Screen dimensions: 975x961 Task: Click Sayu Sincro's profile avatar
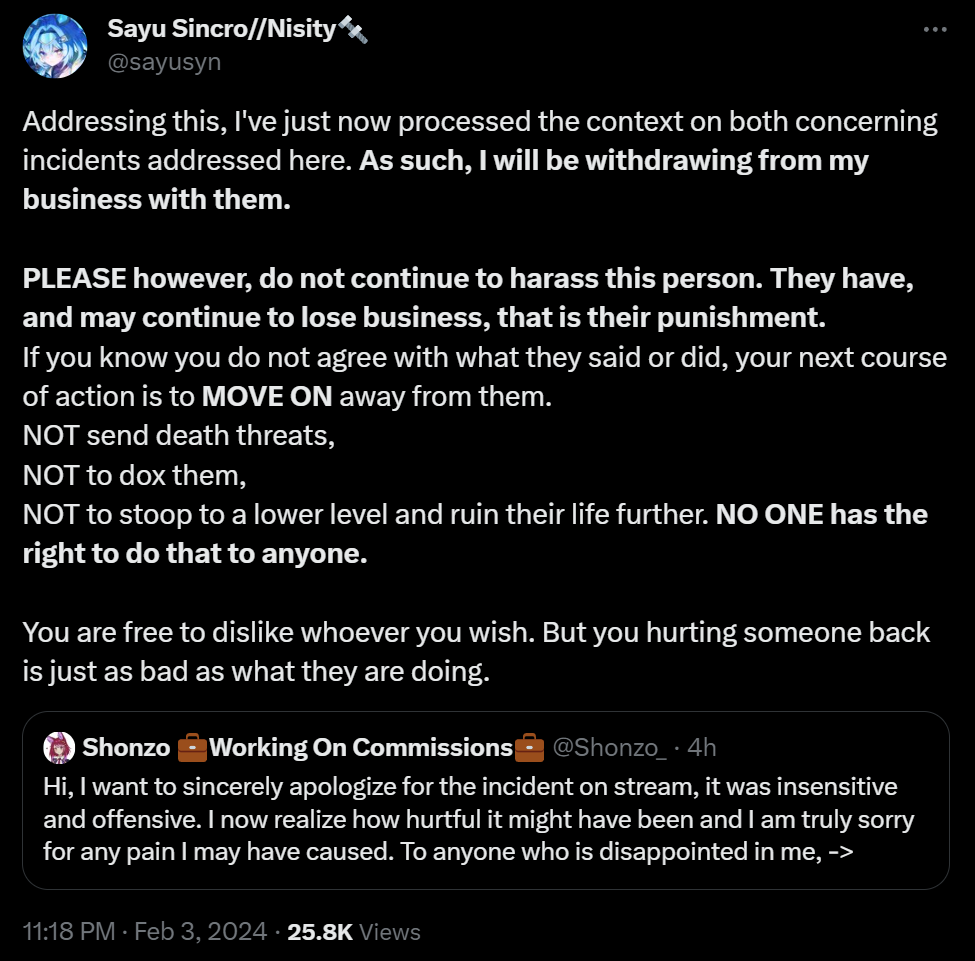coord(54,46)
